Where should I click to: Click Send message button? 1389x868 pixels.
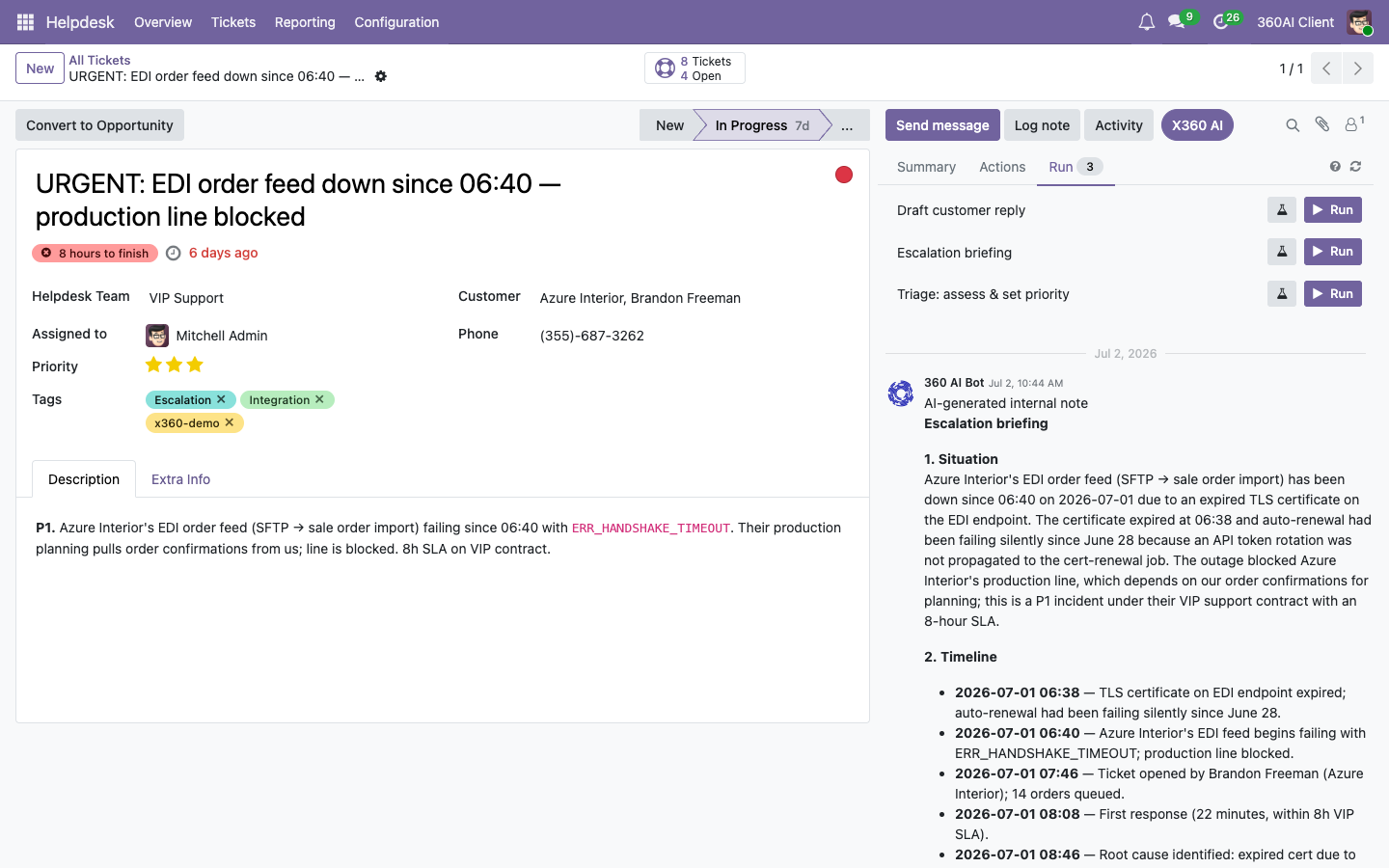(x=942, y=125)
